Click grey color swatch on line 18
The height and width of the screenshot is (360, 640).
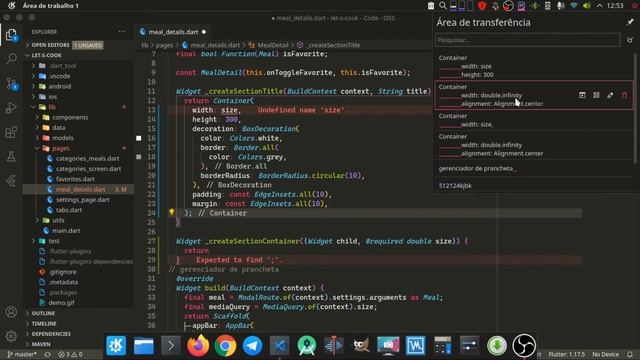139,157
